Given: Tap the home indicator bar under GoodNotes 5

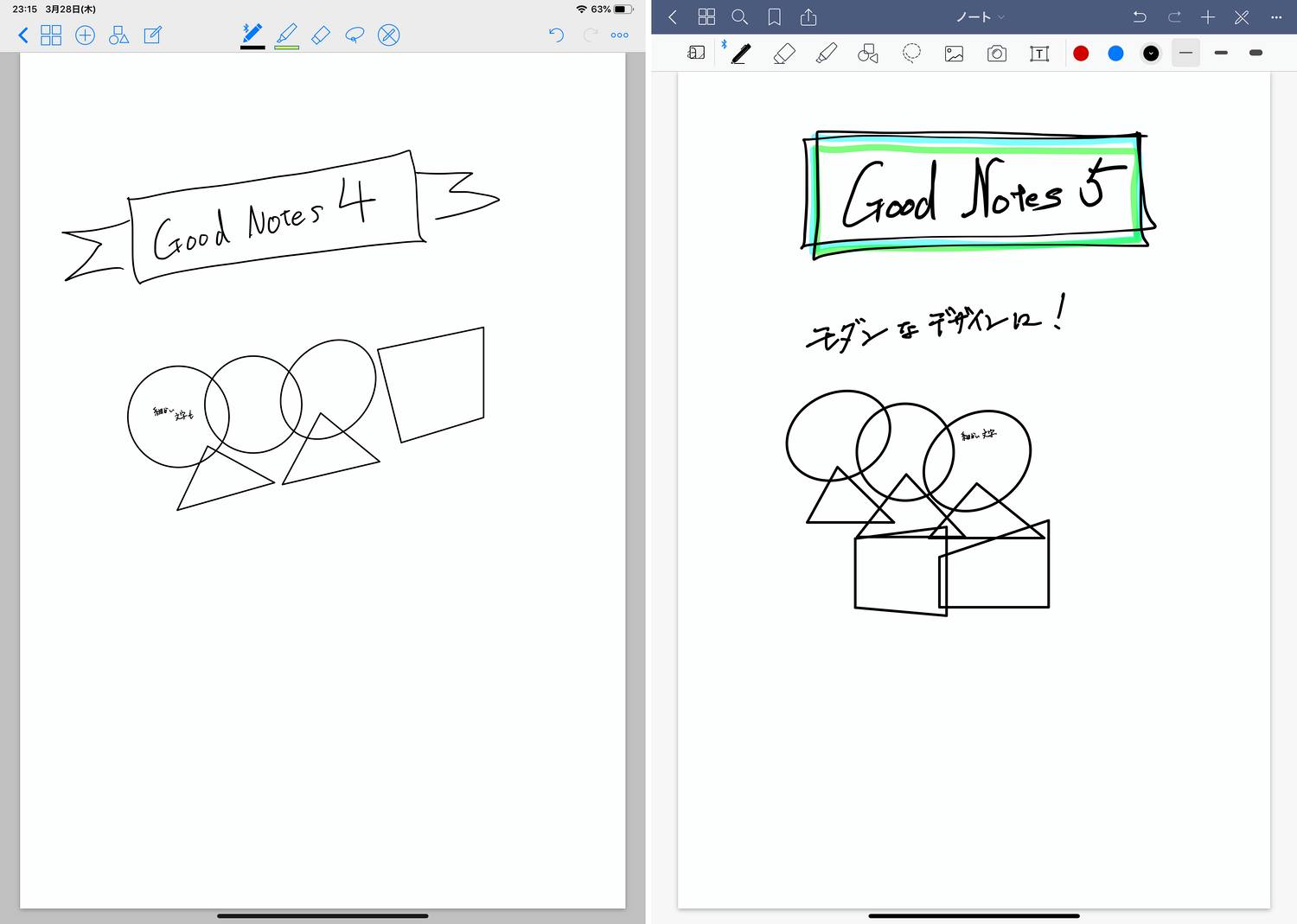Looking at the screenshot, I should (x=974, y=915).
